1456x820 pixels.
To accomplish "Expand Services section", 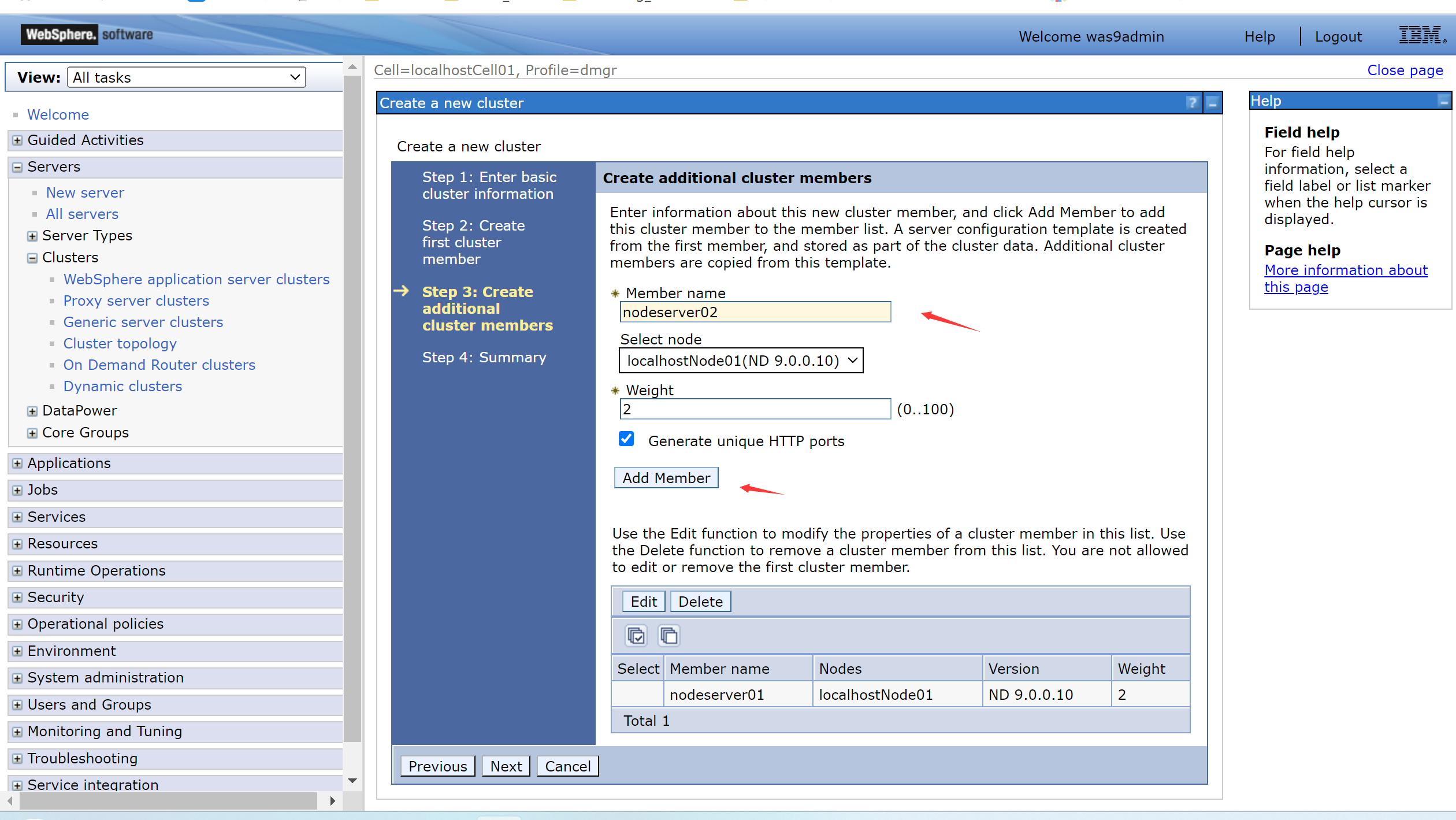I will click(17, 517).
